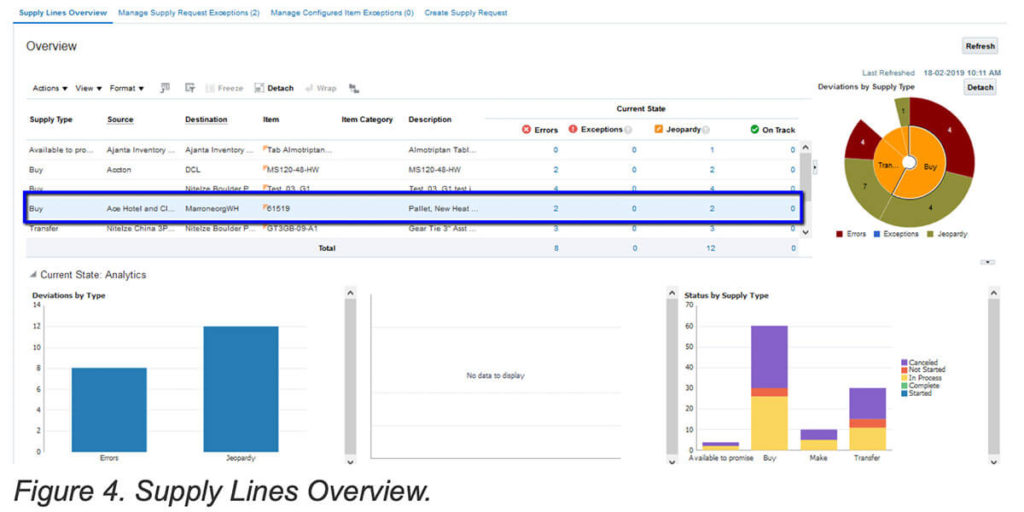This screenshot has width=1024, height=512.
Task: Click the Started legend swatch
Action: tap(904, 394)
